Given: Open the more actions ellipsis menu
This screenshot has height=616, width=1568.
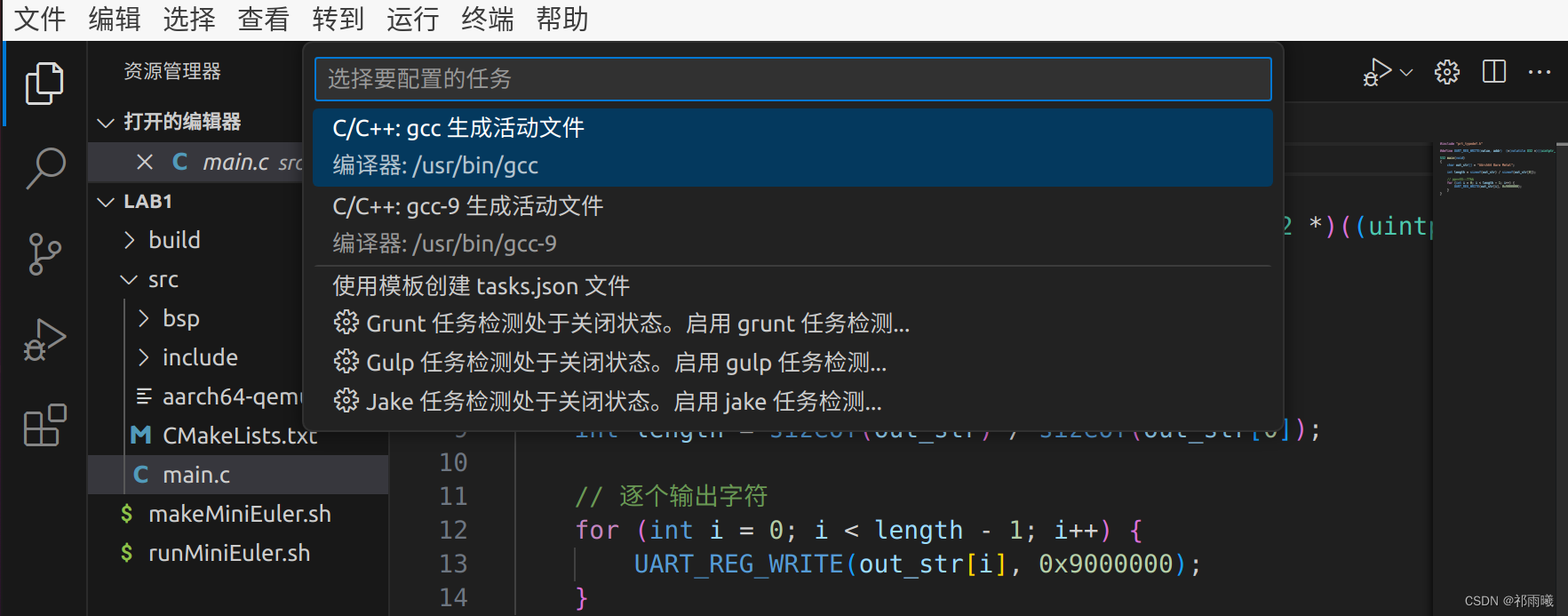Looking at the screenshot, I should pos(1540,72).
